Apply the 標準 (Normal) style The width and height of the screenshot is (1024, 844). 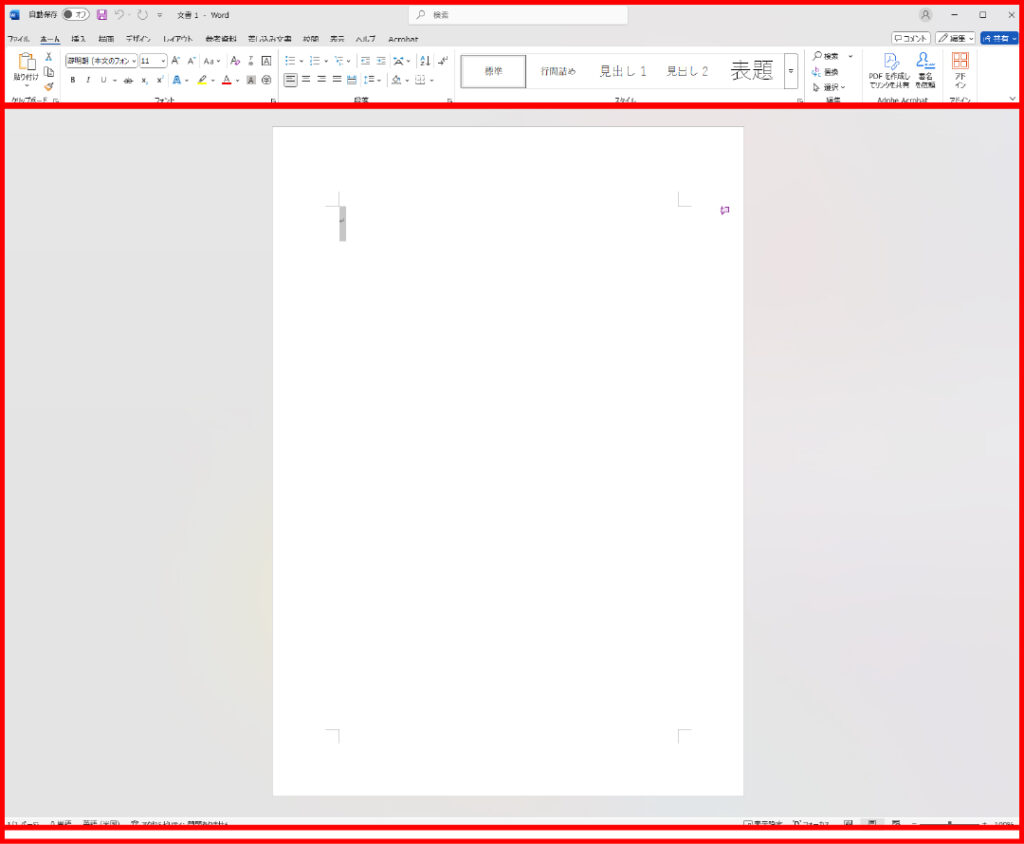[493, 71]
